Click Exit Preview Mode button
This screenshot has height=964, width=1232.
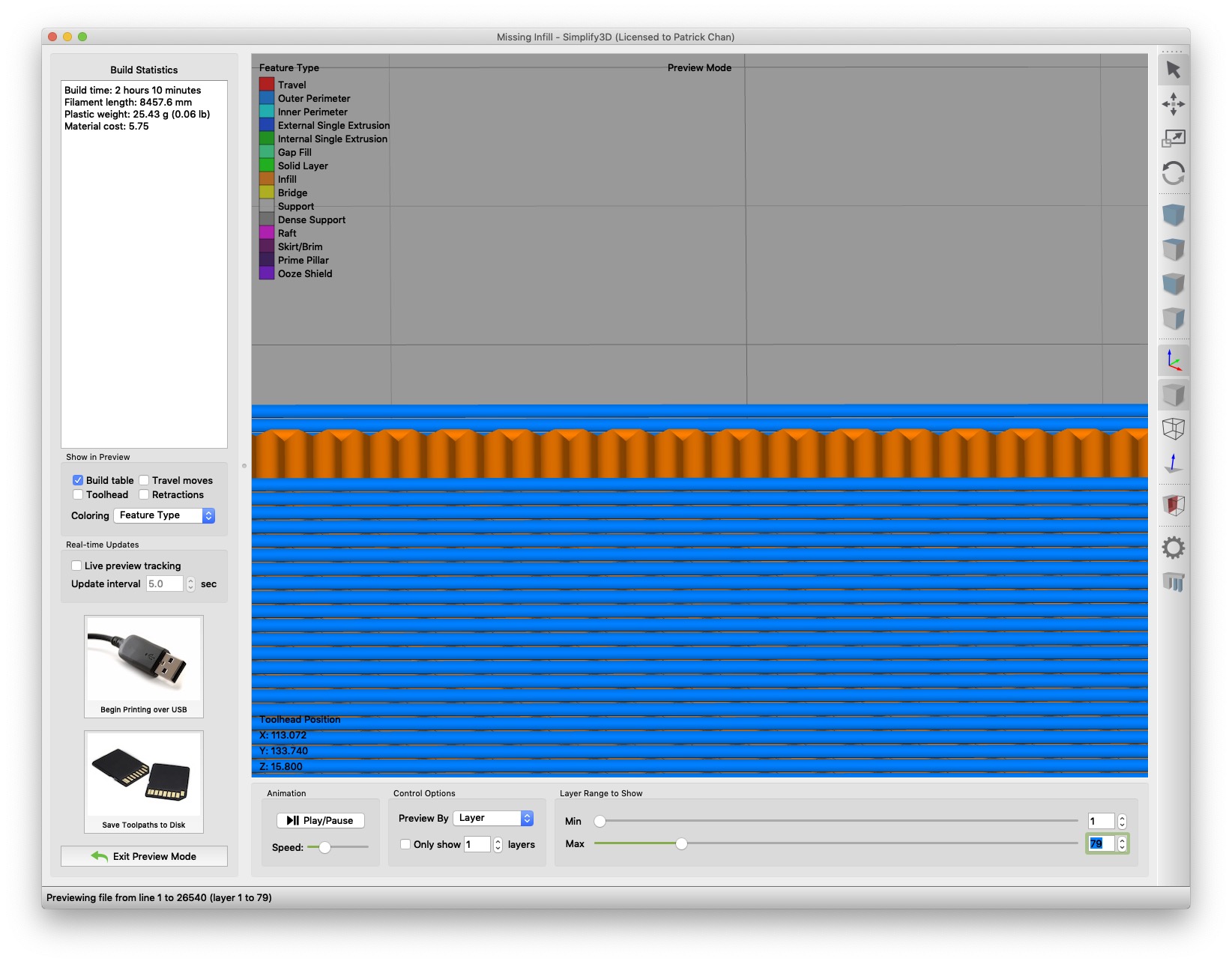(x=144, y=856)
